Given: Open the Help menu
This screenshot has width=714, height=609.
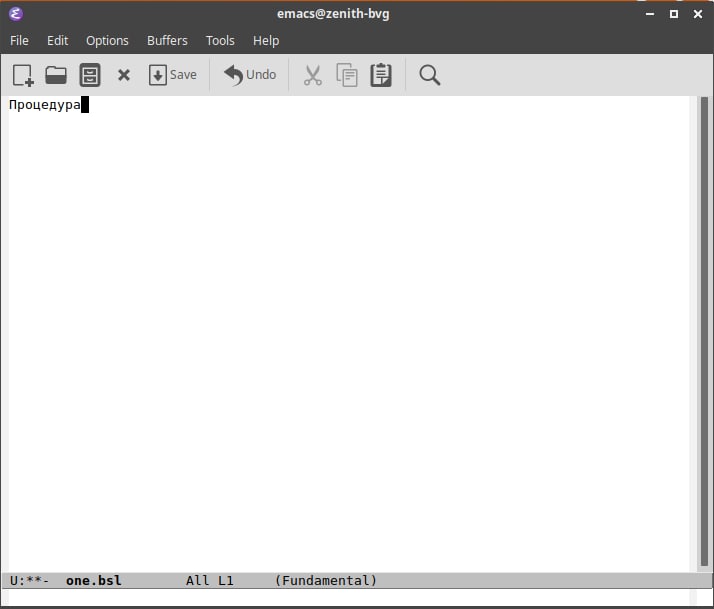Looking at the screenshot, I should tap(266, 41).
